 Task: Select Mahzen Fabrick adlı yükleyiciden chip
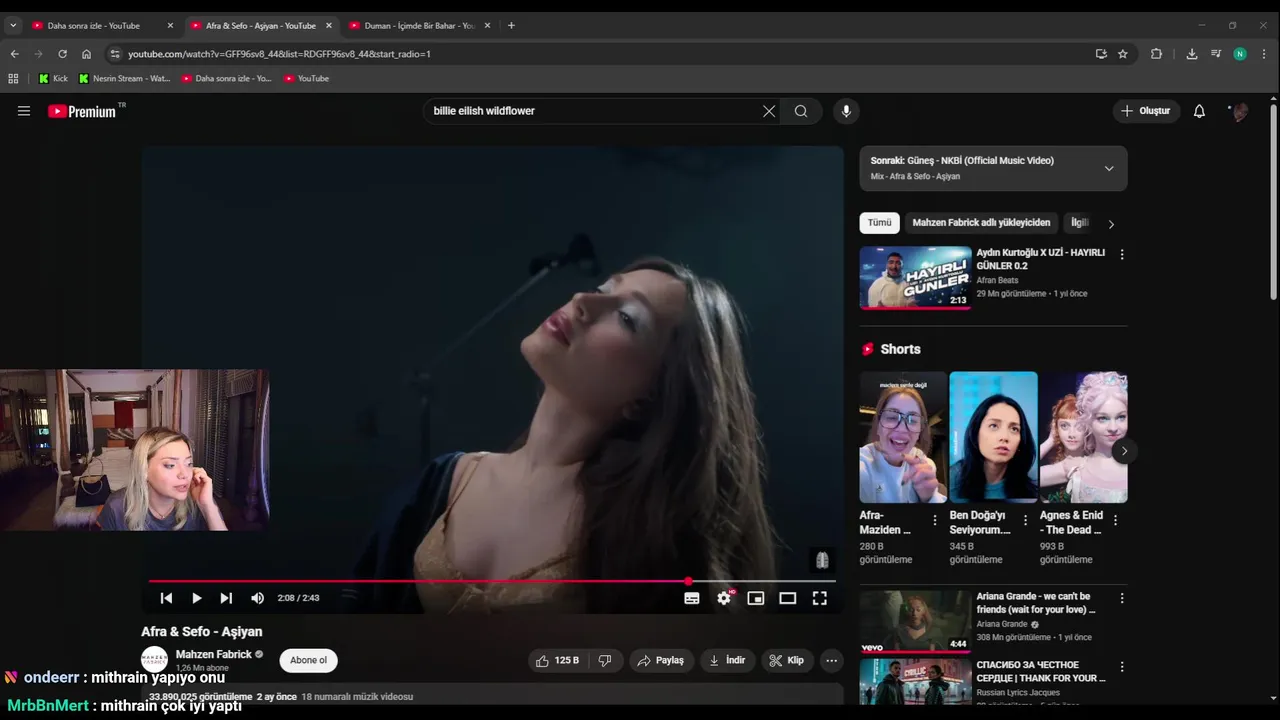tap(981, 223)
